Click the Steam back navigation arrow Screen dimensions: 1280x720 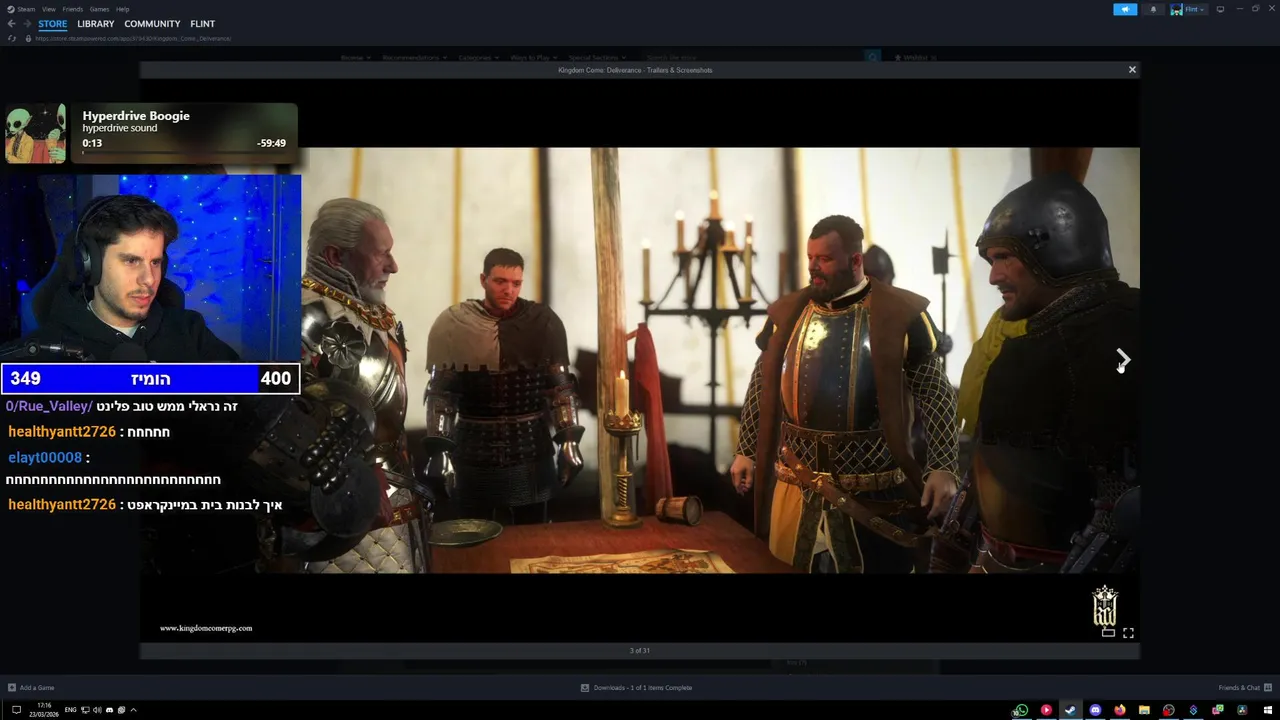(x=11, y=24)
